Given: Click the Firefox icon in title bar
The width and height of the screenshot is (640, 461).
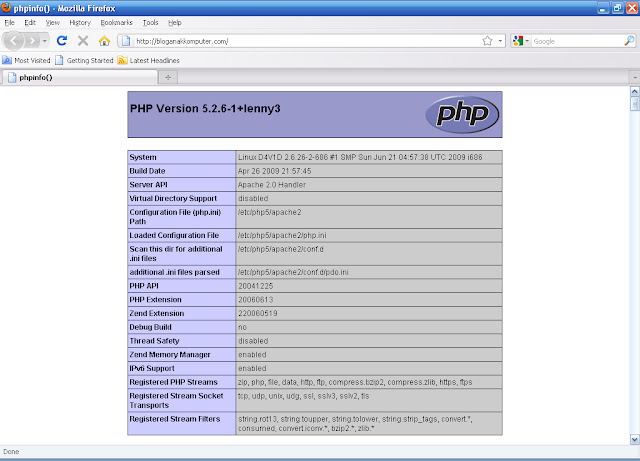Looking at the screenshot, I should pos(6,8).
